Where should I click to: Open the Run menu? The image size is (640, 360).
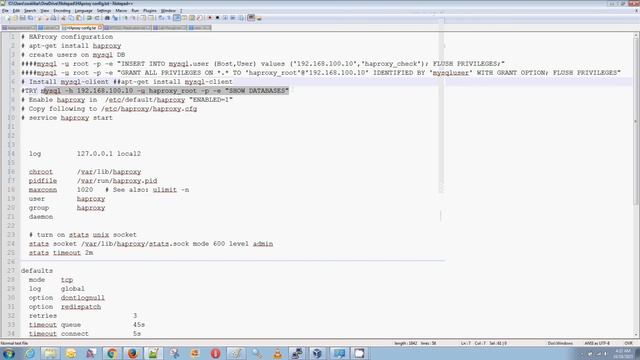pos(135,11)
